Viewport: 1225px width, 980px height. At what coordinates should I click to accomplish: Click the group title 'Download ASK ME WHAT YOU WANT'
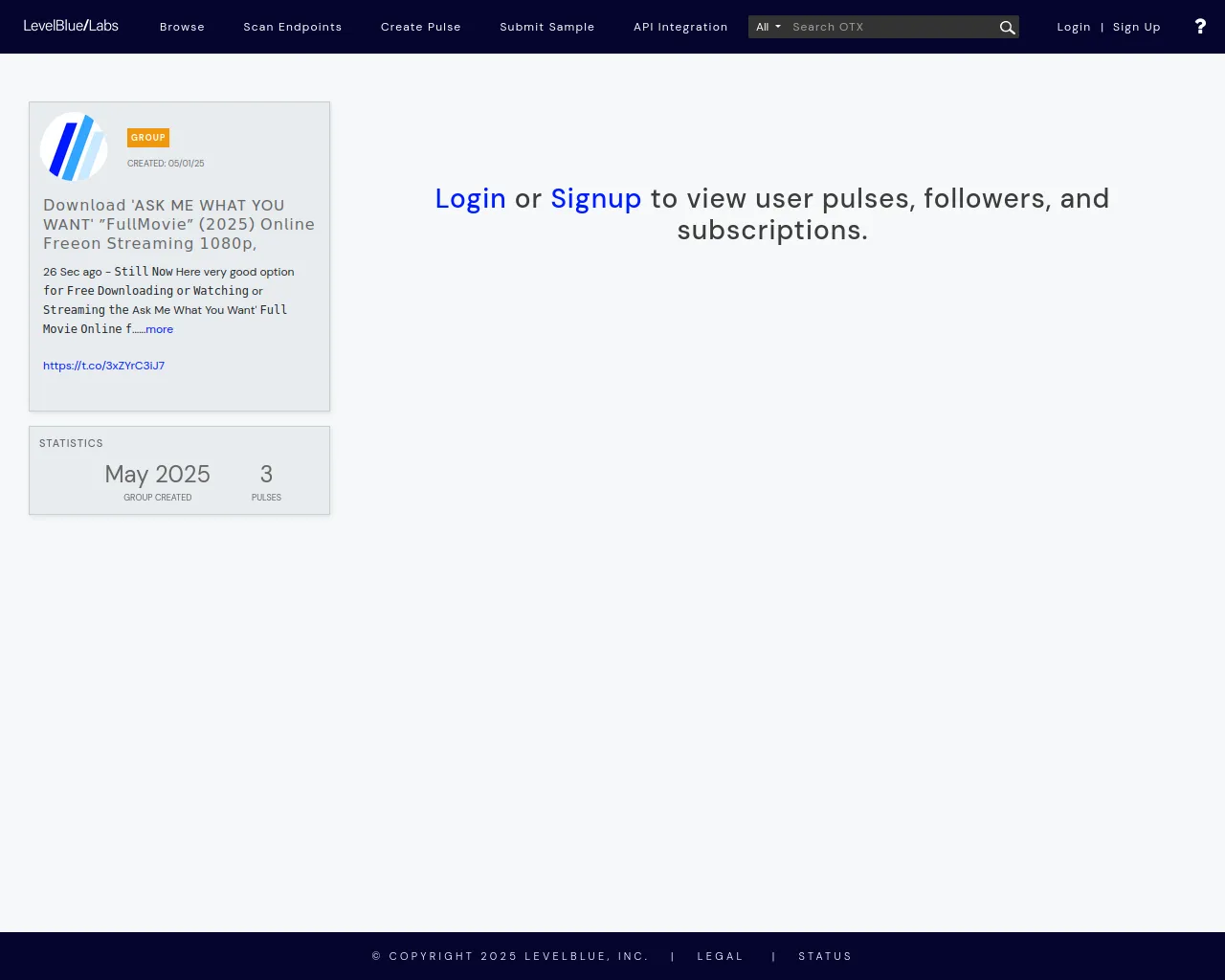tap(179, 224)
